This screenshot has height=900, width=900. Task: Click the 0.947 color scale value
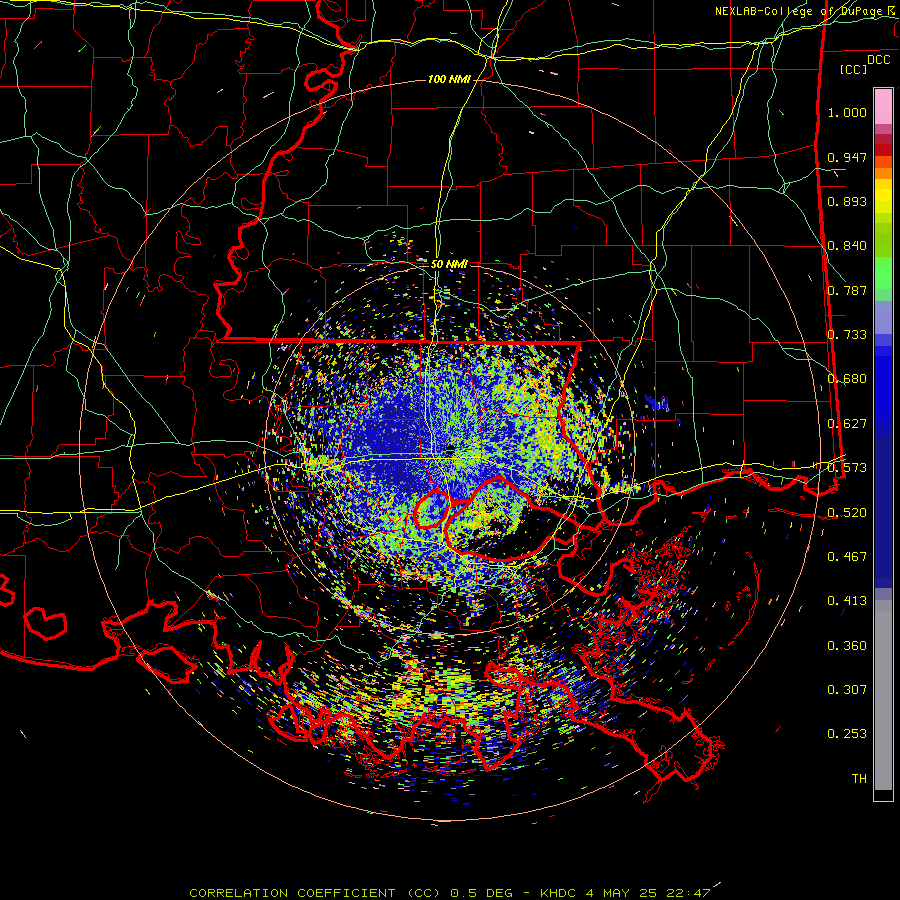click(847, 157)
